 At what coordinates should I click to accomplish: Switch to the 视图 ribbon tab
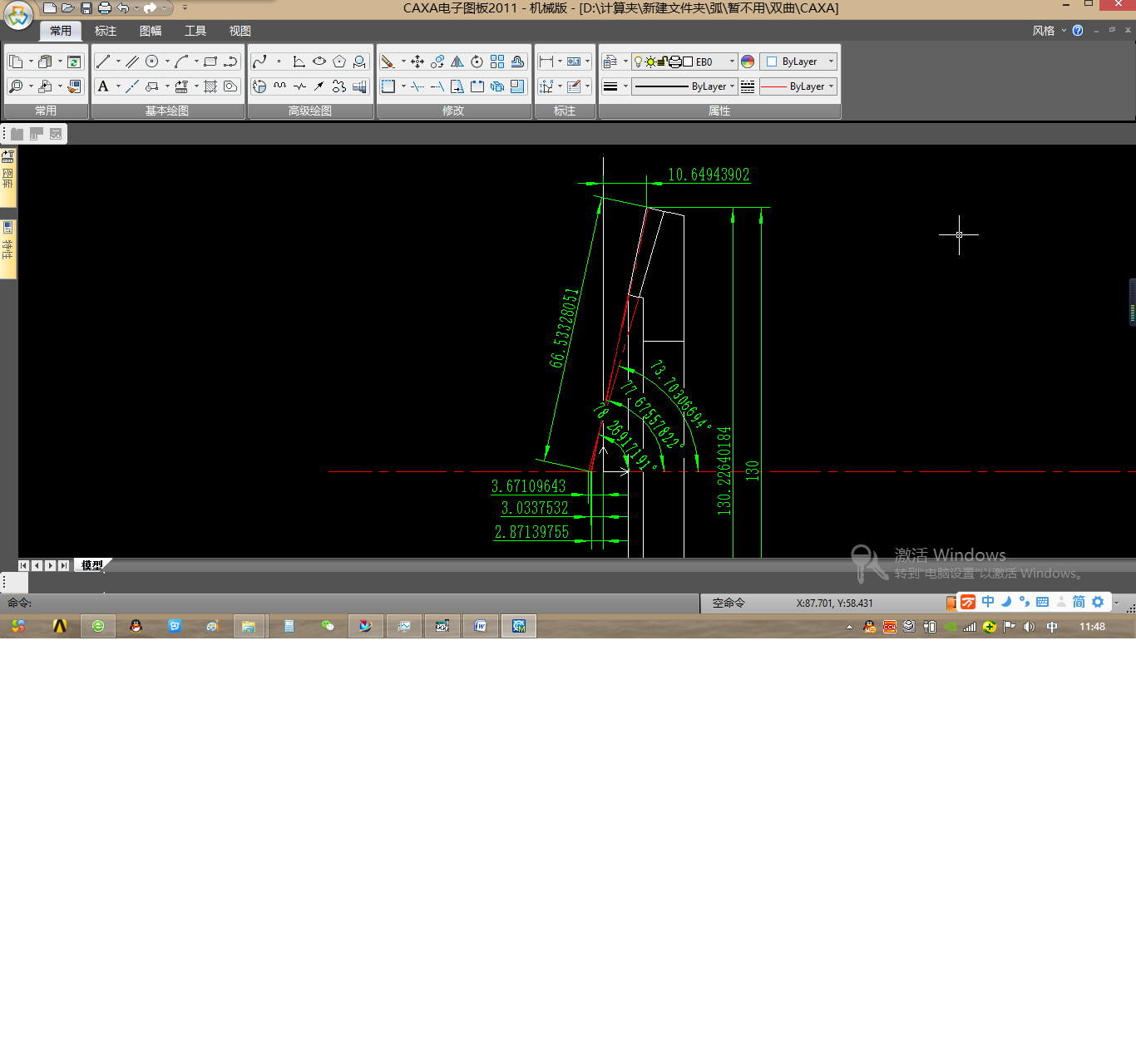click(x=240, y=31)
